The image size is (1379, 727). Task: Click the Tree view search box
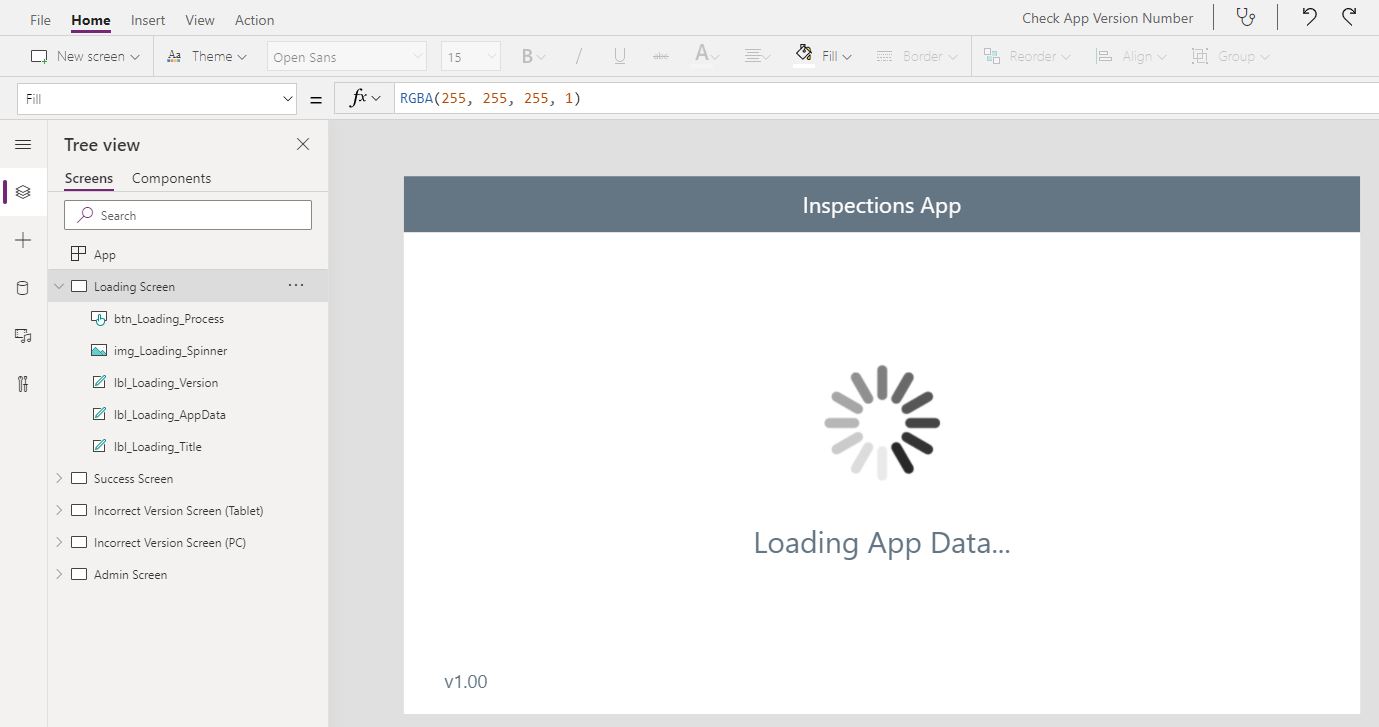pyautogui.click(x=187, y=214)
